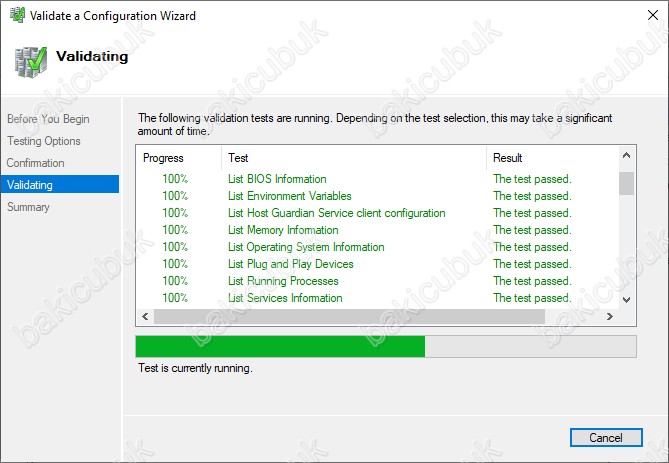Click the vertical scrollbar thumb
This screenshot has height=463, width=669.
tap(626, 183)
